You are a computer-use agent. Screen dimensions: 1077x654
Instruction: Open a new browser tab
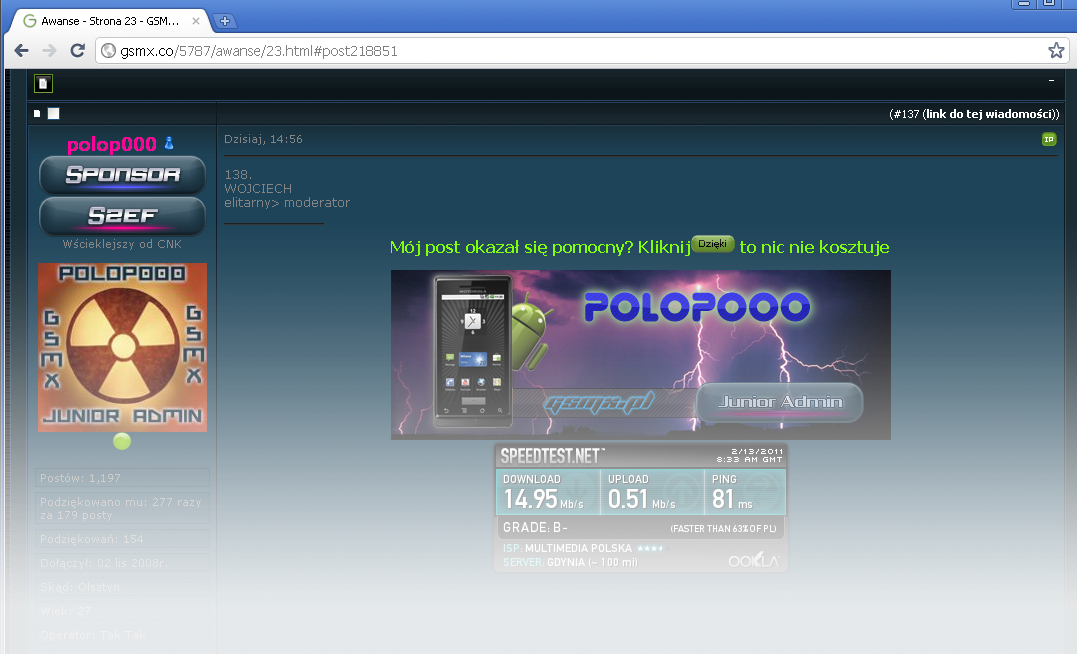click(224, 20)
